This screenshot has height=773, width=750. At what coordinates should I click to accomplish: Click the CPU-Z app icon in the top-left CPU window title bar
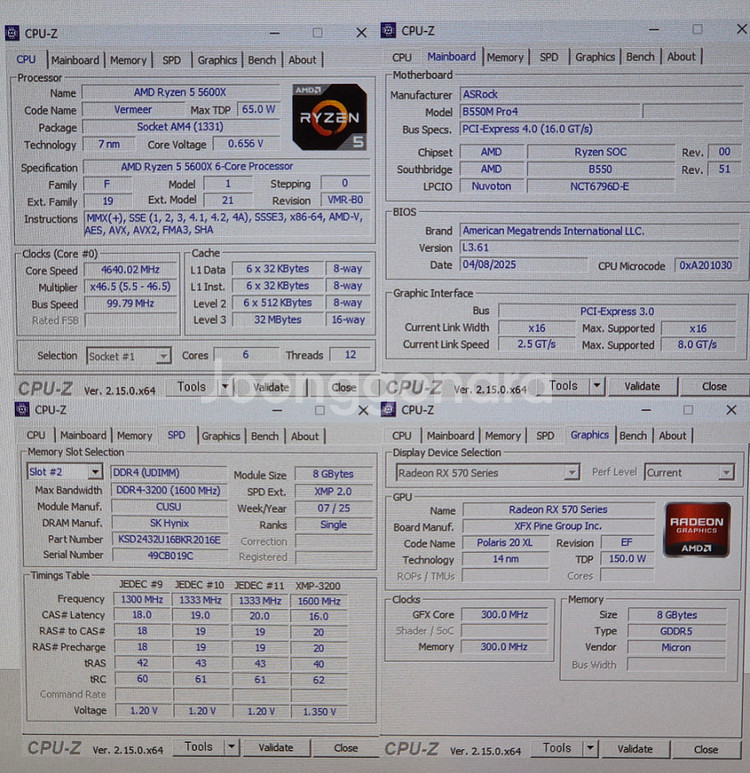(12, 33)
